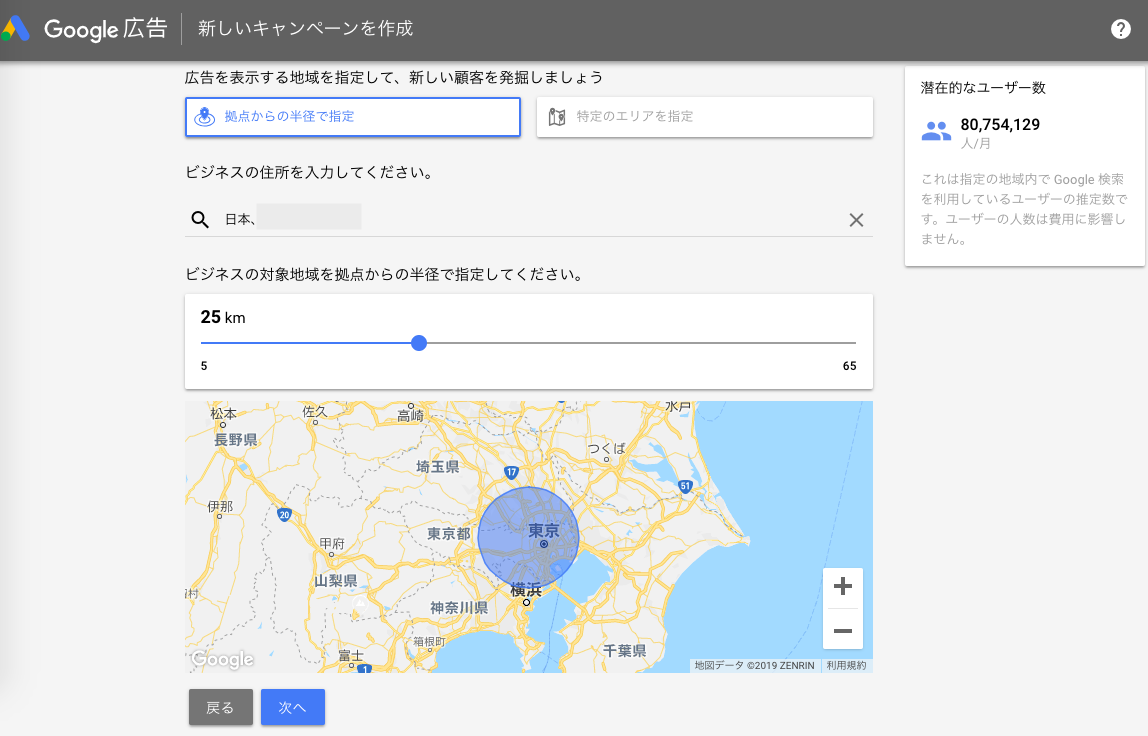Click 新しいキャンペーンを作成 title

coord(305,29)
